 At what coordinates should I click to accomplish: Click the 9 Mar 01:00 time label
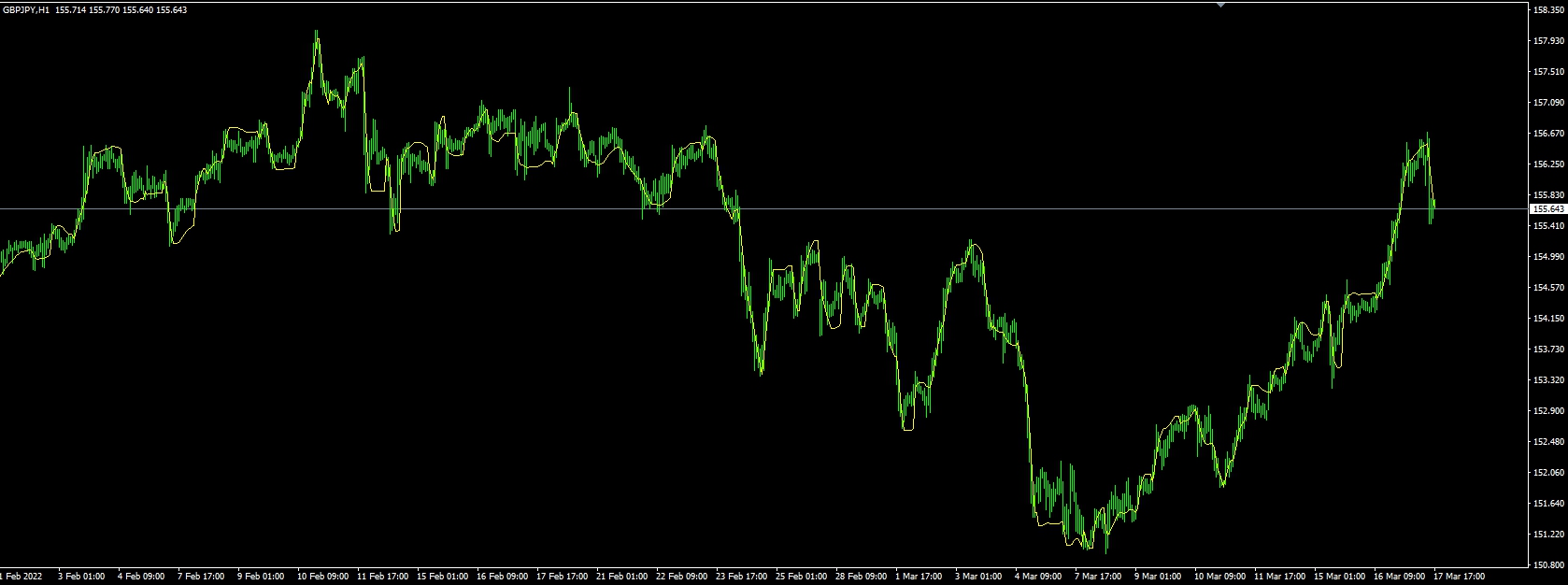(x=1159, y=577)
